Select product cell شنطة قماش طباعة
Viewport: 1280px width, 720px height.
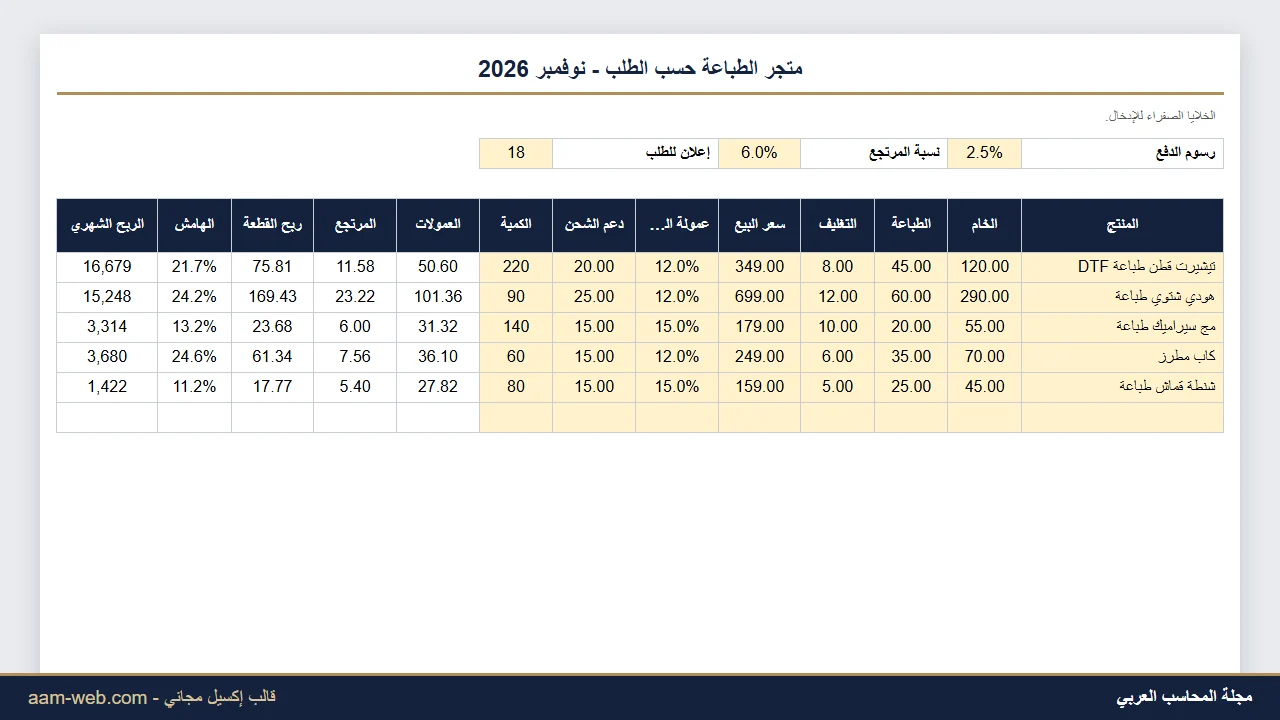pos(1122,387)
